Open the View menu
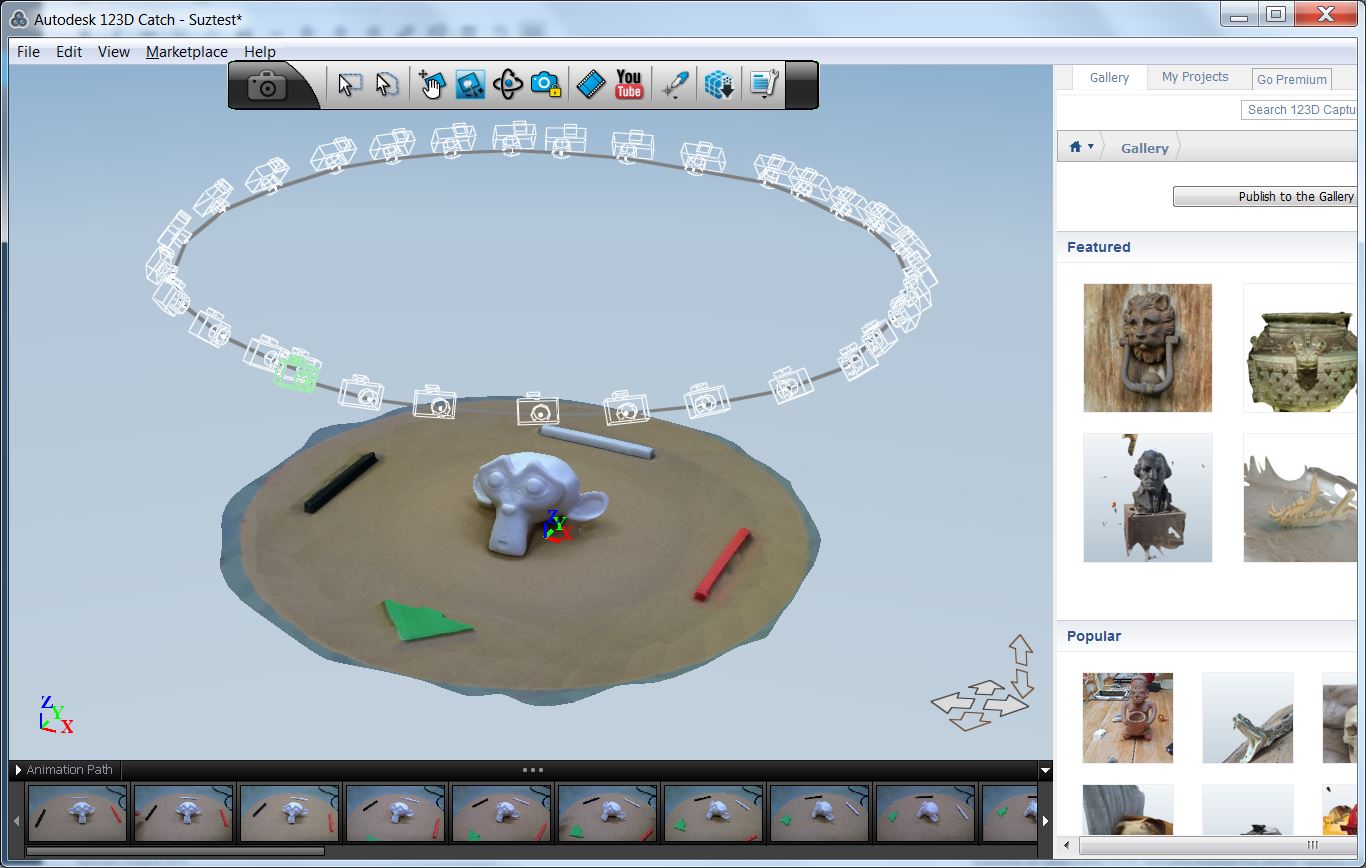Image resolution: width=1366 pixels, height=868 pixels. [x=114, y=52]
